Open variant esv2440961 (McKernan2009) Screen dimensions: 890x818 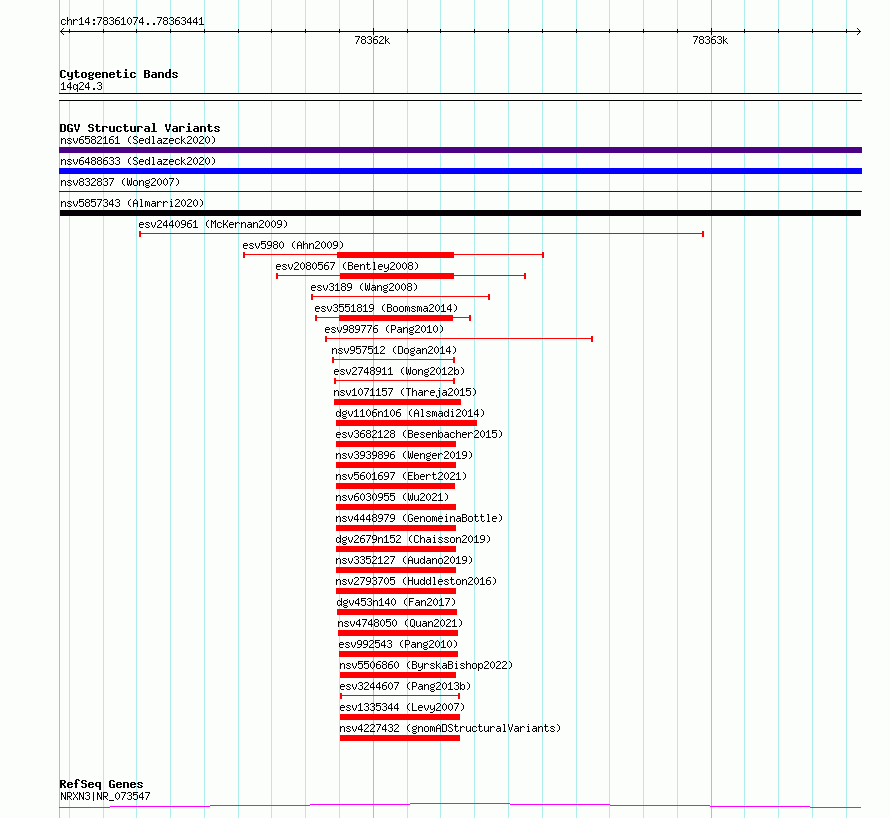[213, 224]
